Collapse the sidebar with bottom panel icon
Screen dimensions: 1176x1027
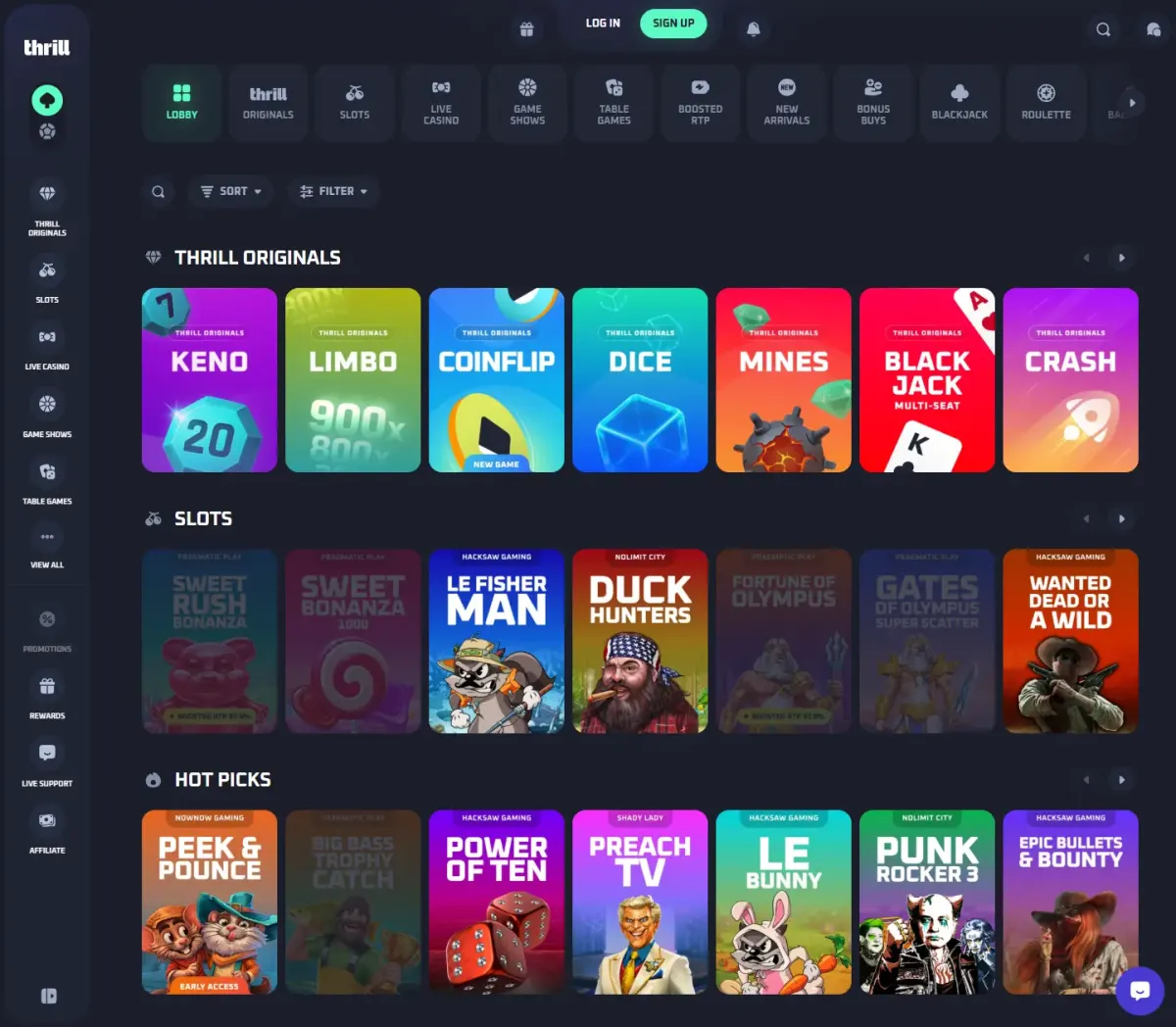pyautogui.click(x=48, y=996)
